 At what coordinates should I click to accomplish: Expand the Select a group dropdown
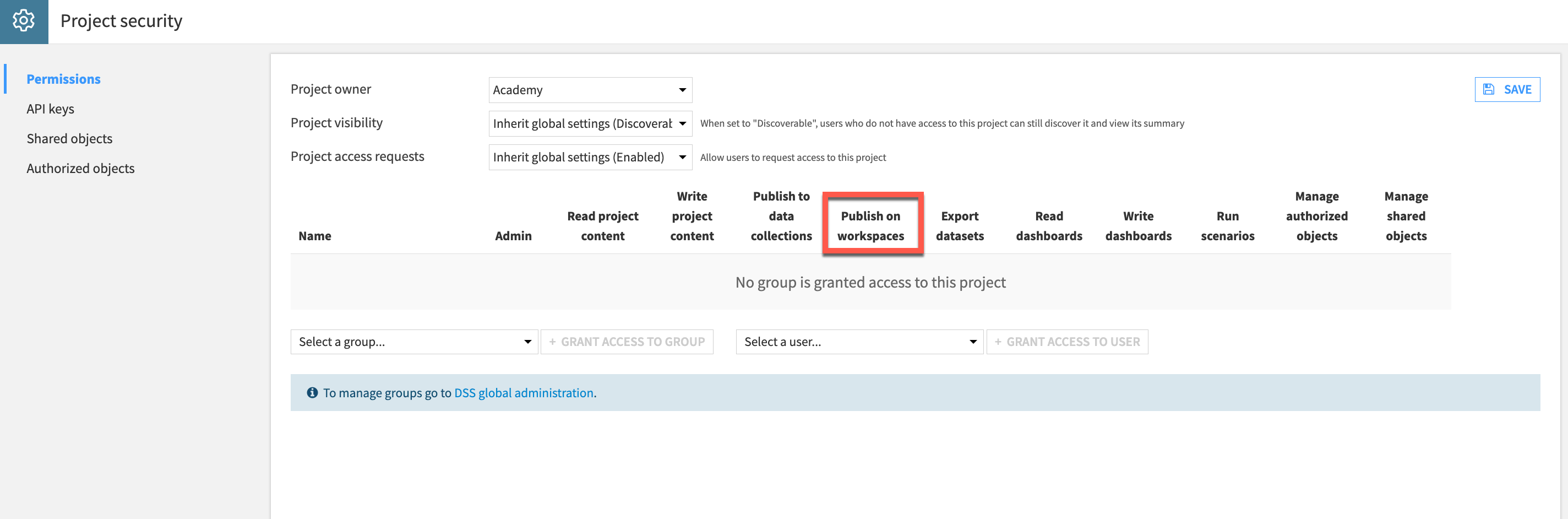(414, 342)
